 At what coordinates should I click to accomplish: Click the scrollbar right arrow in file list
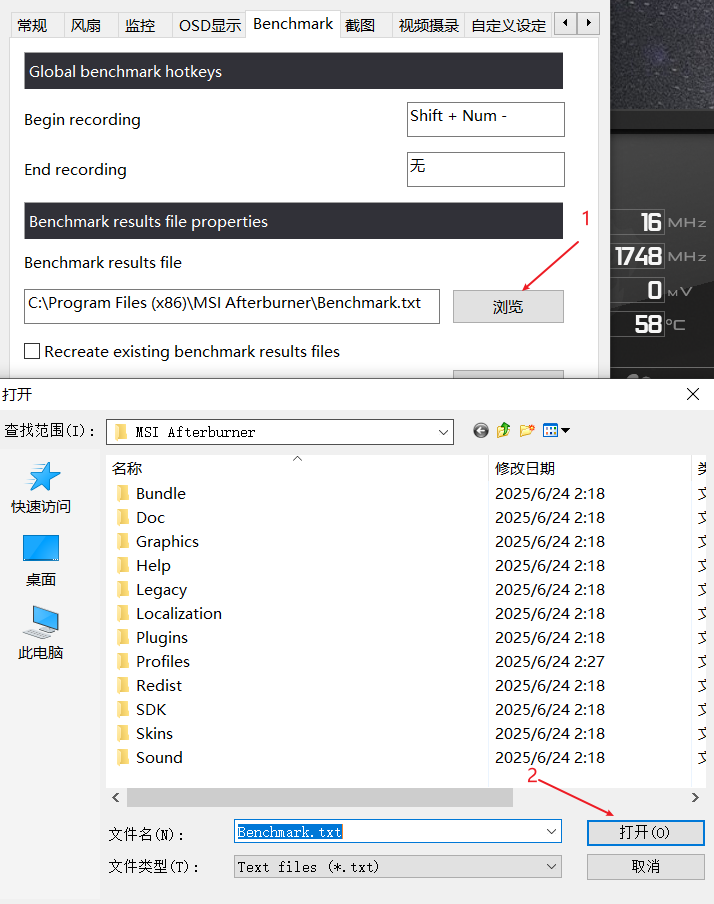tap(695, 797)
